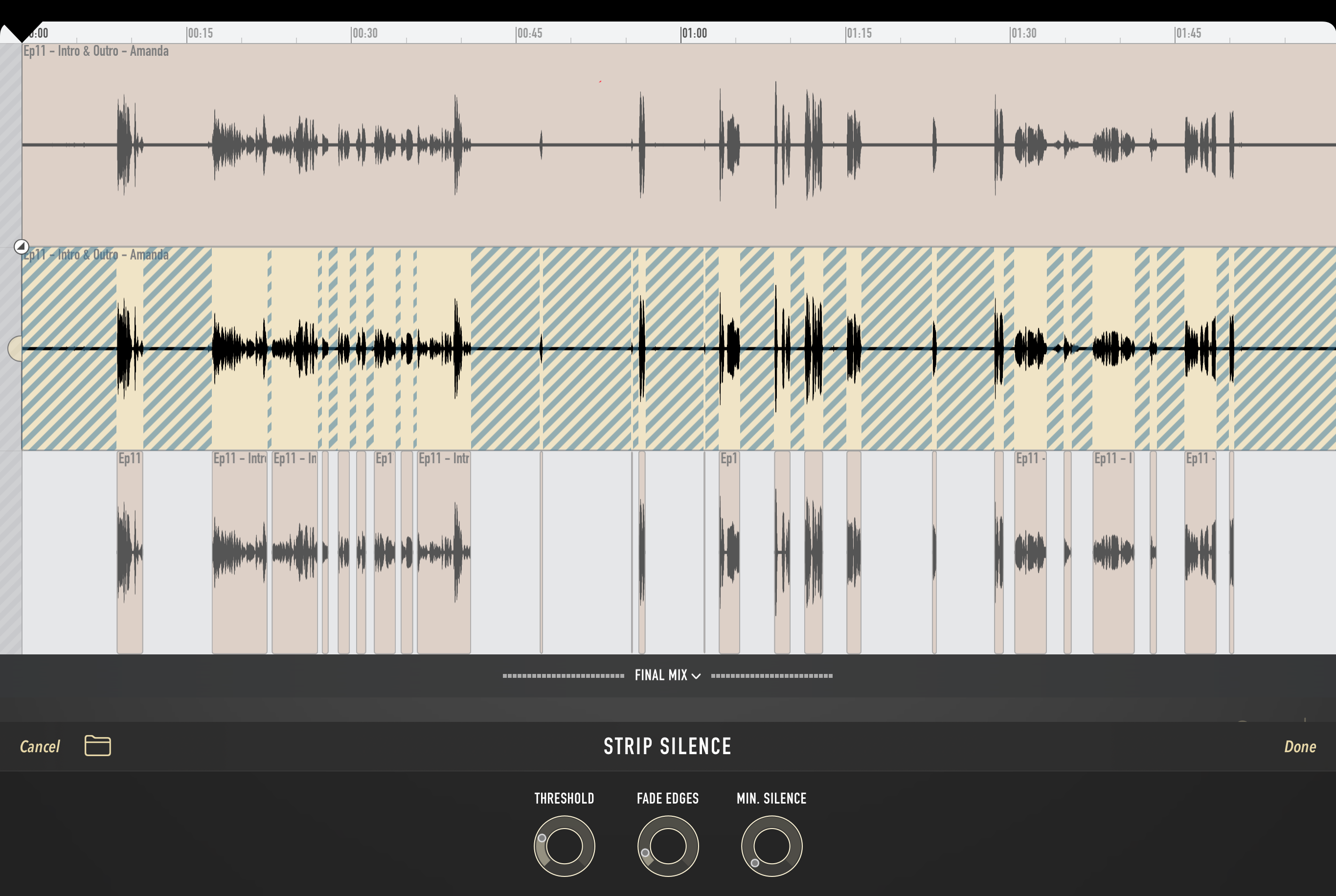Click the half-circle volume handle on striped track
The height and width of the screenshot is (896, 1336).
point(16,348)
